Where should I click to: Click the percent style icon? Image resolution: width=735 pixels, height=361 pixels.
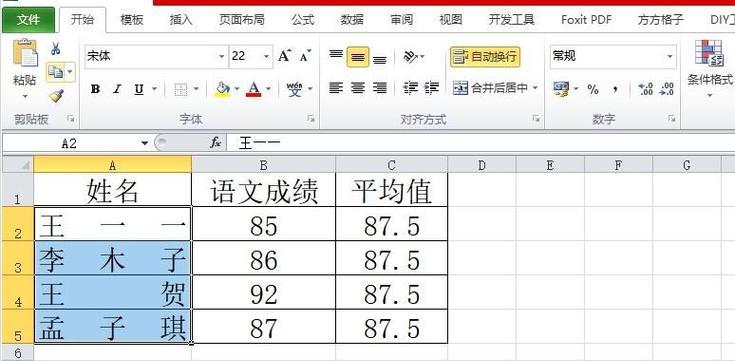[593, 89]
